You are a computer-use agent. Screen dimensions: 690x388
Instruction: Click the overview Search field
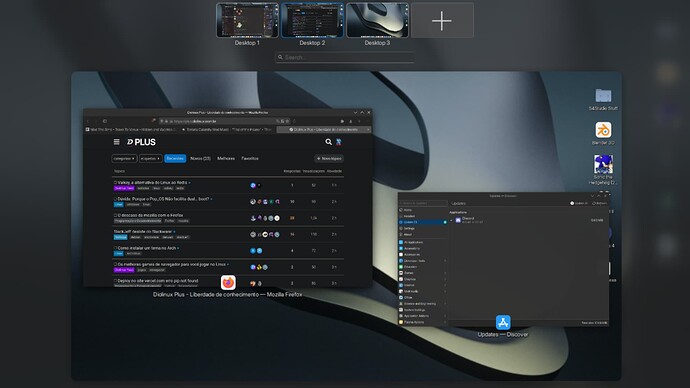[345, 57]
